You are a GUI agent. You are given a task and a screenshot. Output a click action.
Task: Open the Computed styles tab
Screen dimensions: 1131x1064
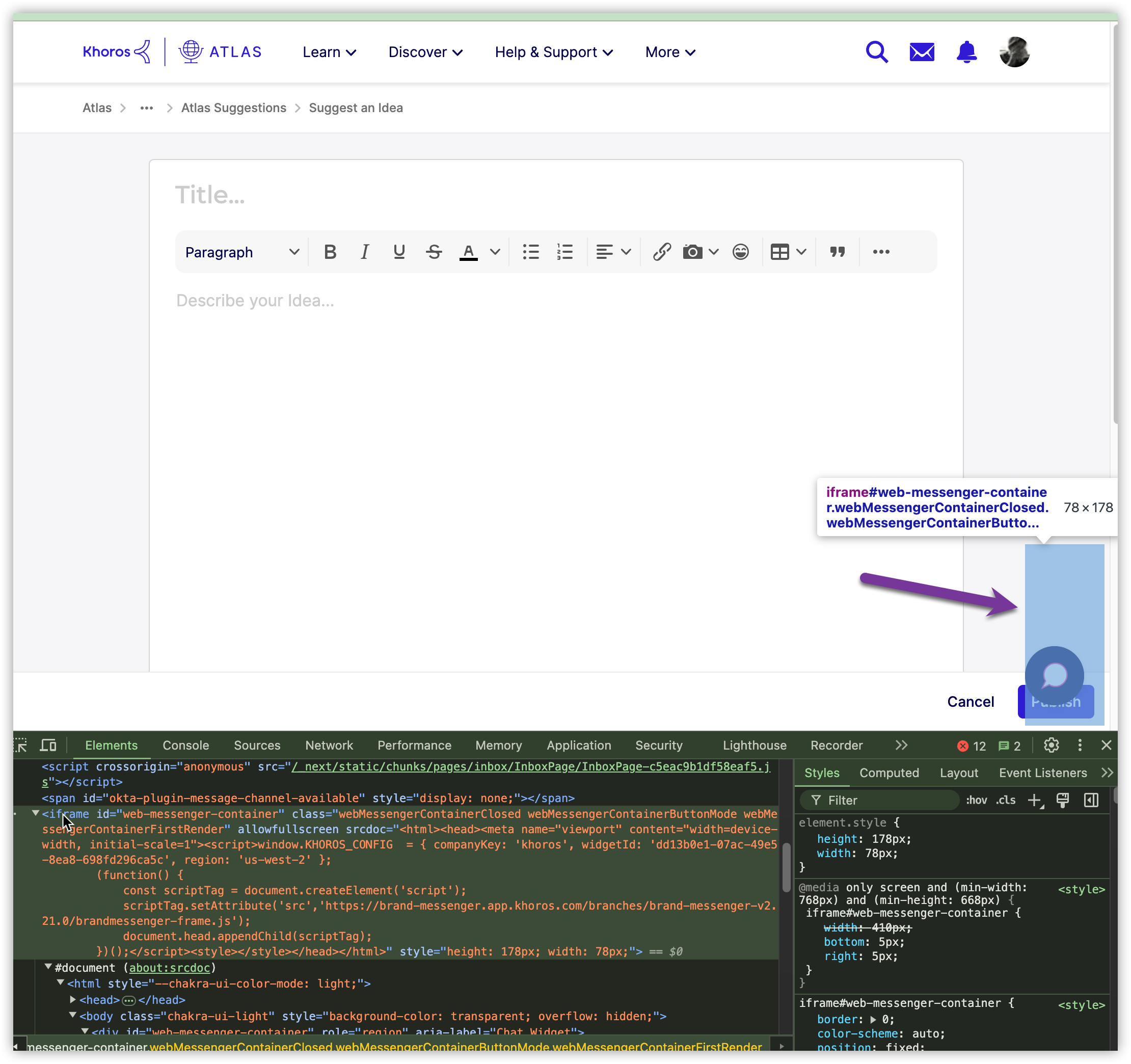pyautogui.click(x=888, y=773)
